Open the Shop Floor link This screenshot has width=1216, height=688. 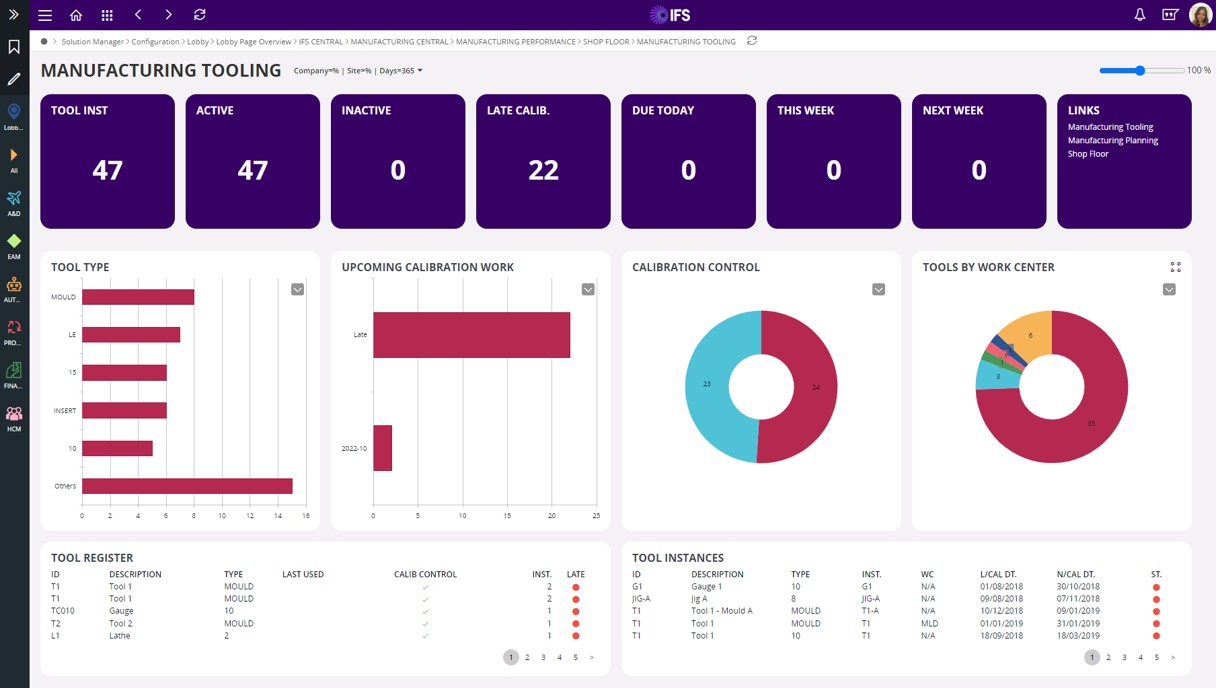[x=1088, y=154]
